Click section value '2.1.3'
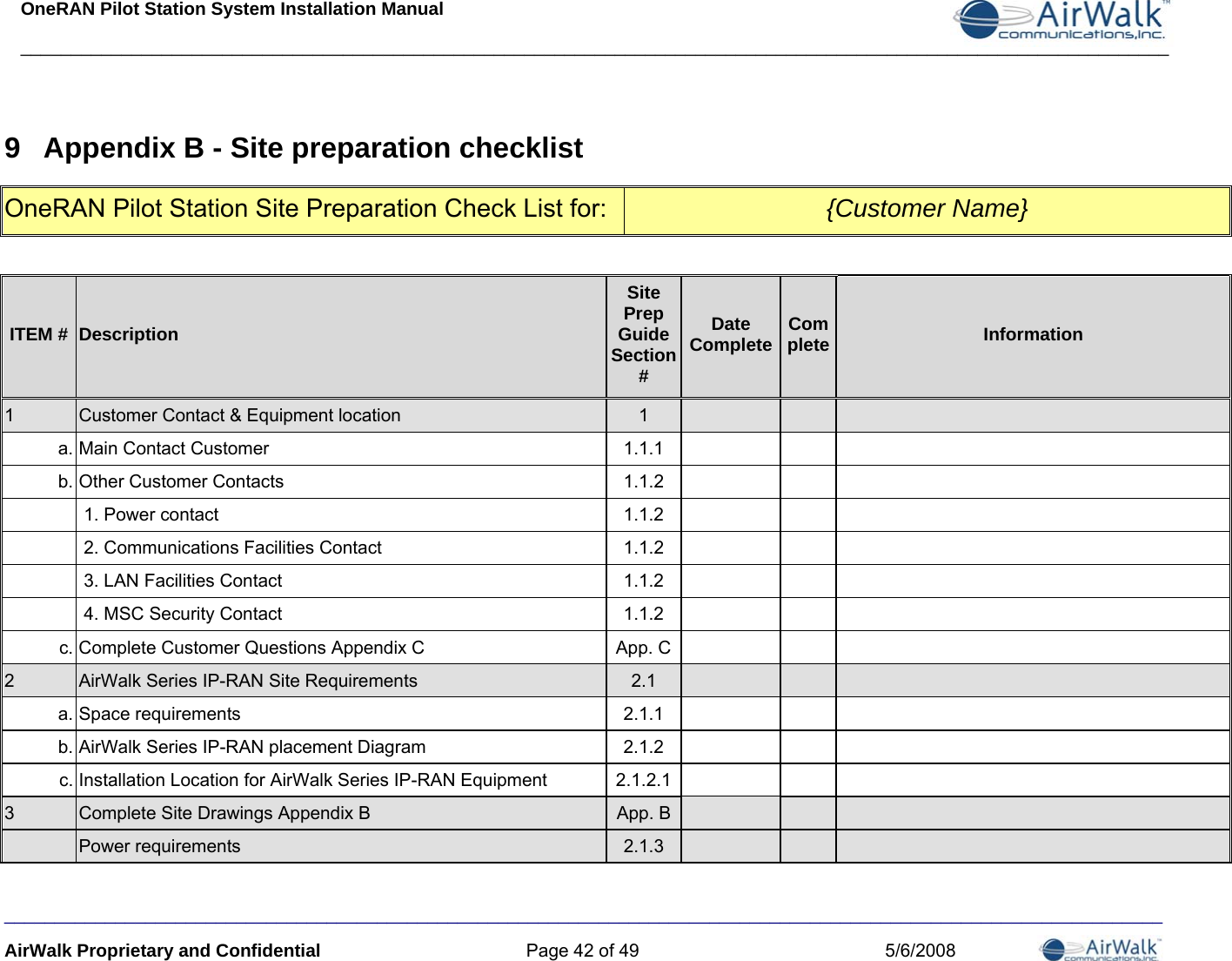 (x=644, y=846)
